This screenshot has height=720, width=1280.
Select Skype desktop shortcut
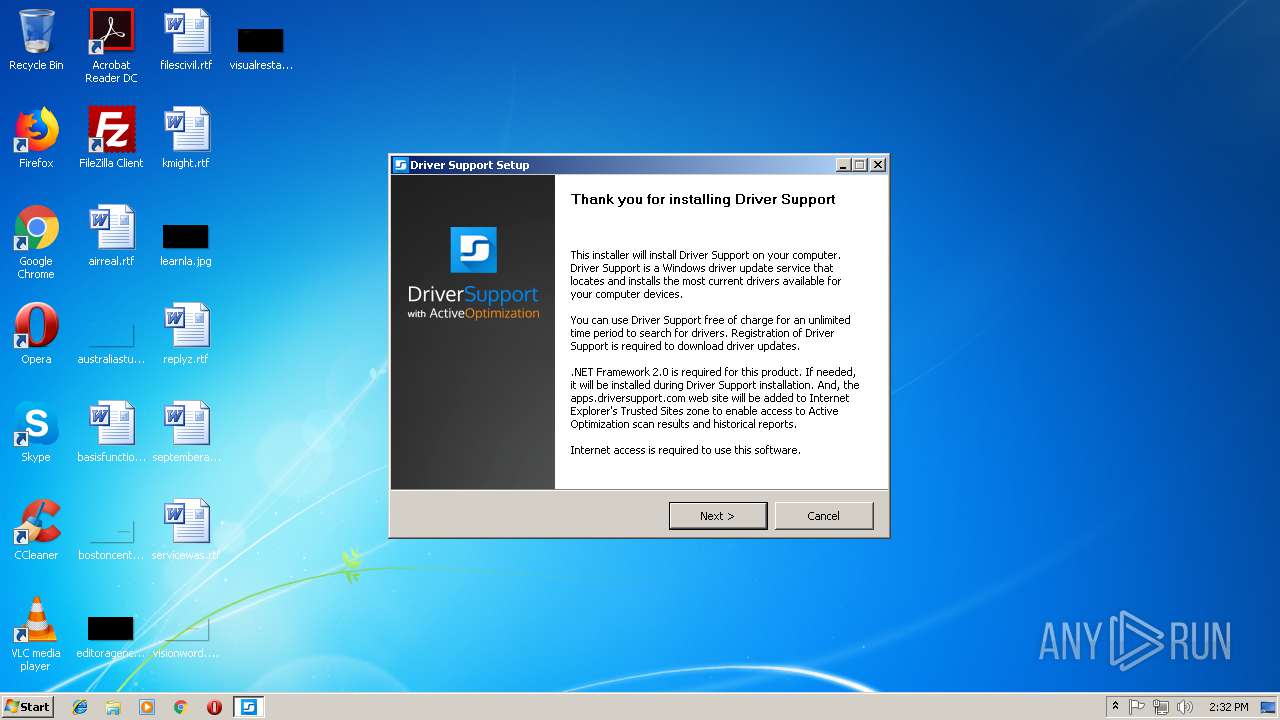point(36,432)
